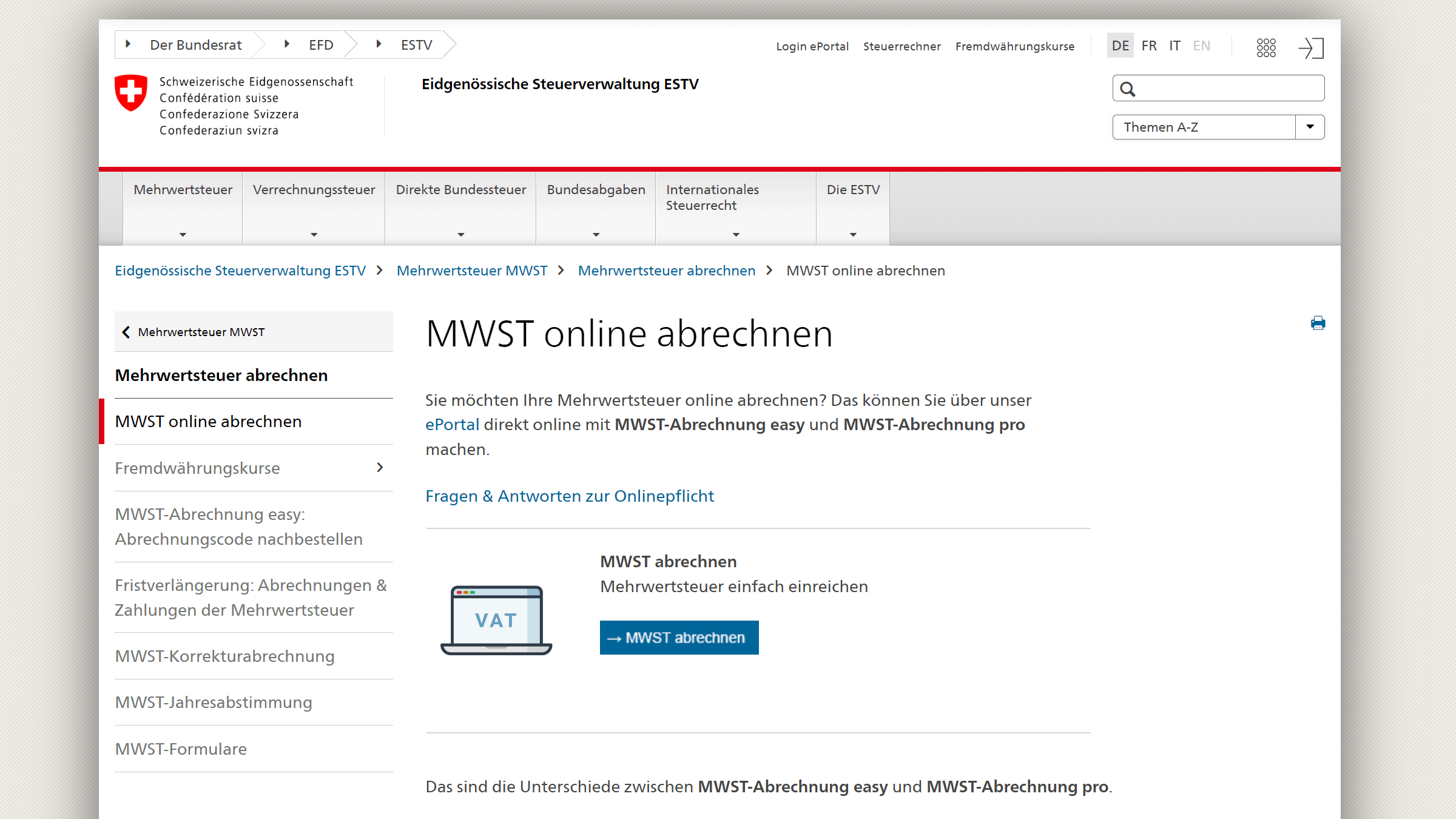This screenshot has height=819, width=1456.
Task: Expand Fremdwährungskurse sidebar arrow
Action: click(380, 468)
